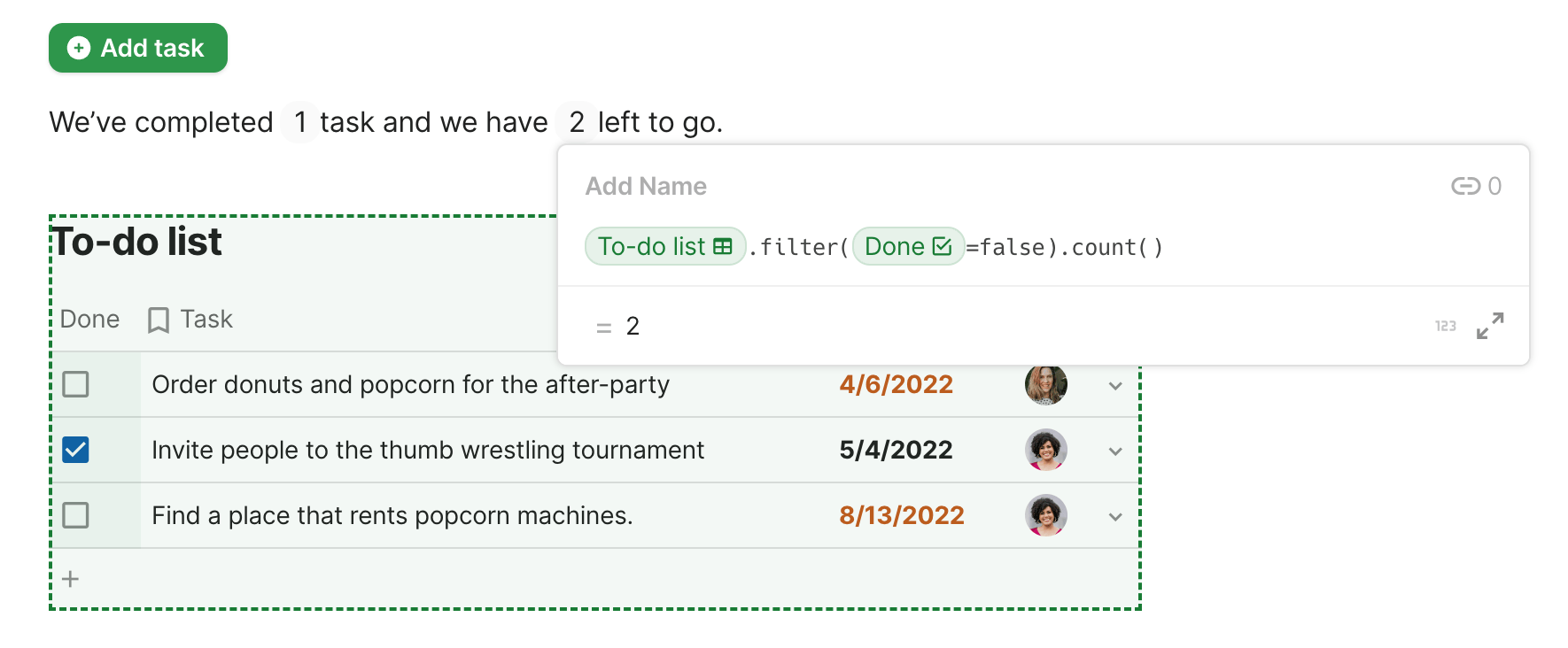This screenshot has width=1568, height=648.
Task: Click the avatar on the popcorn machines row
Action: tap(1045, 515)
